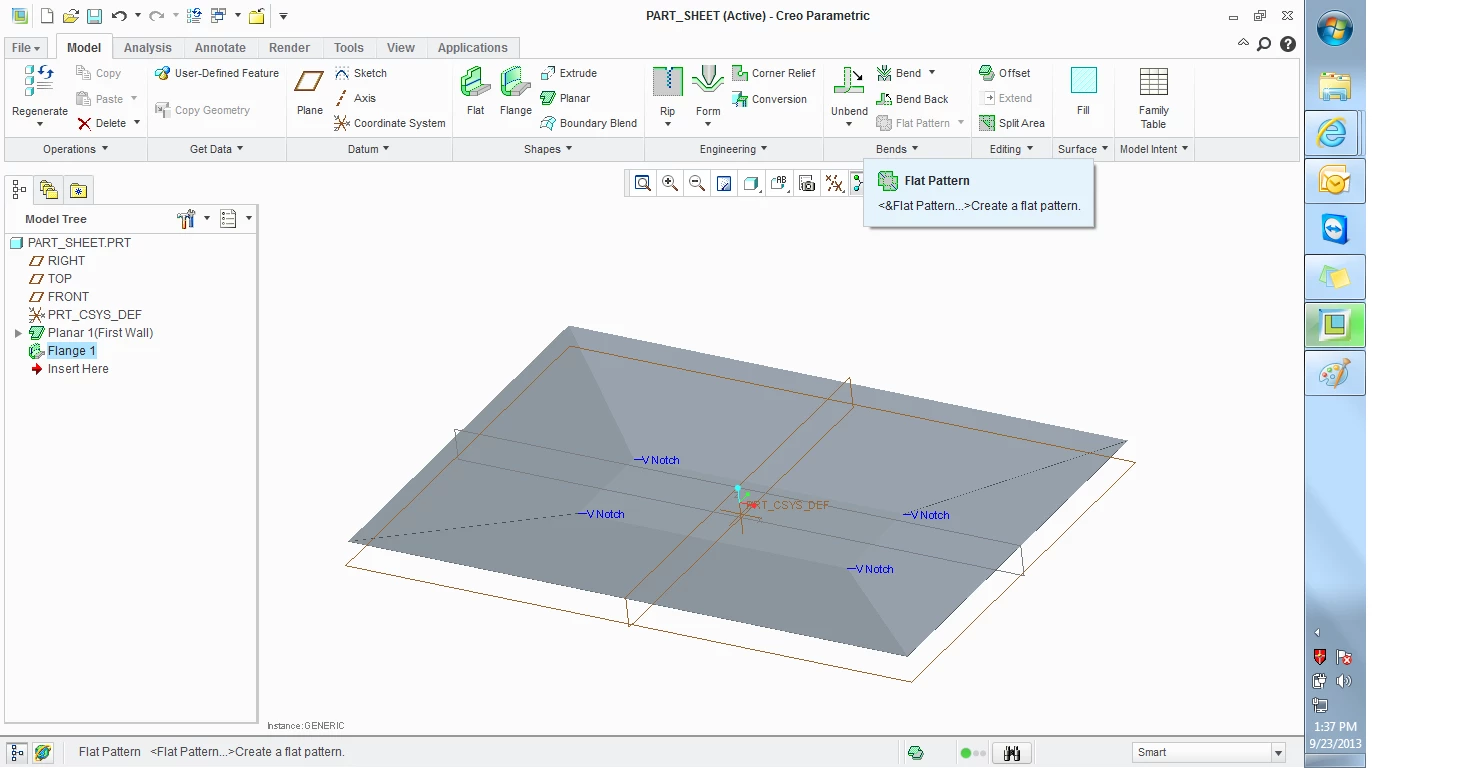Expand the Engineering group menu
Viewport: 1460px width, 768px height.
coord(734,149)
